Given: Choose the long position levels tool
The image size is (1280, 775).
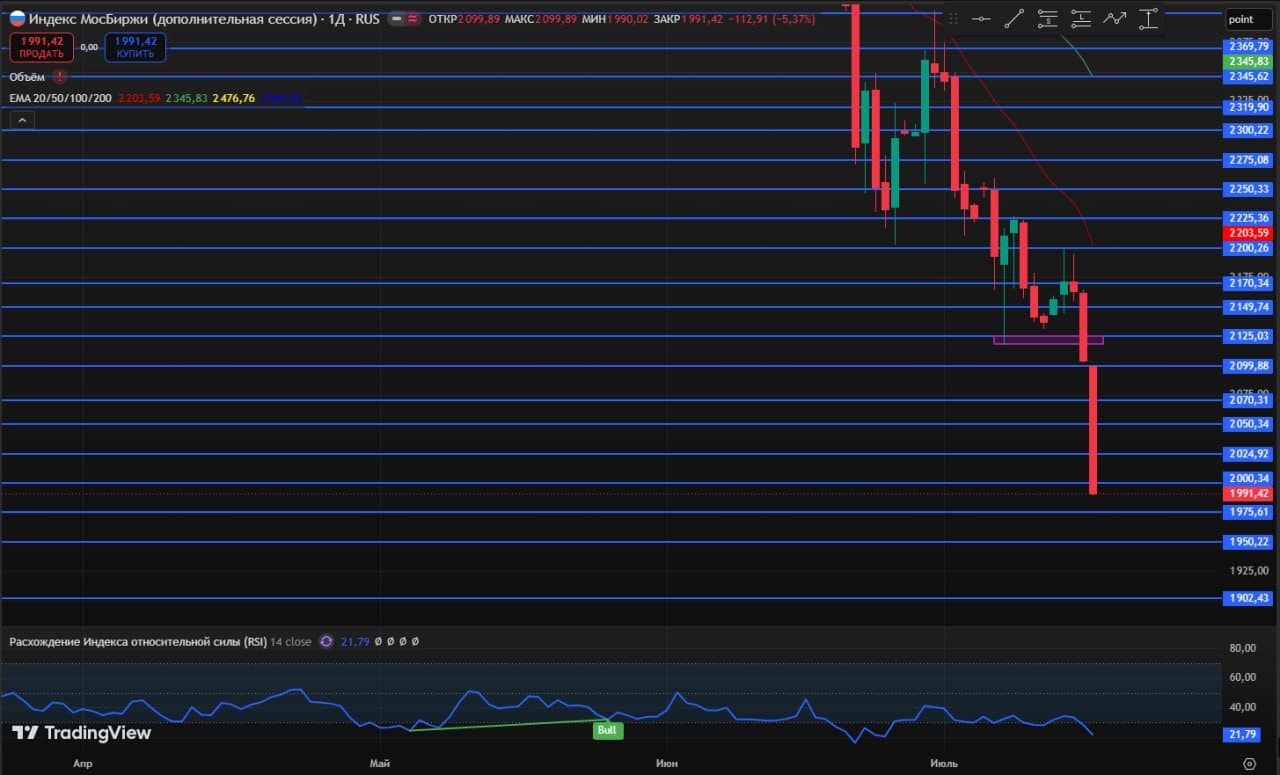Looking at the screenshot, I should (1081, 18).
